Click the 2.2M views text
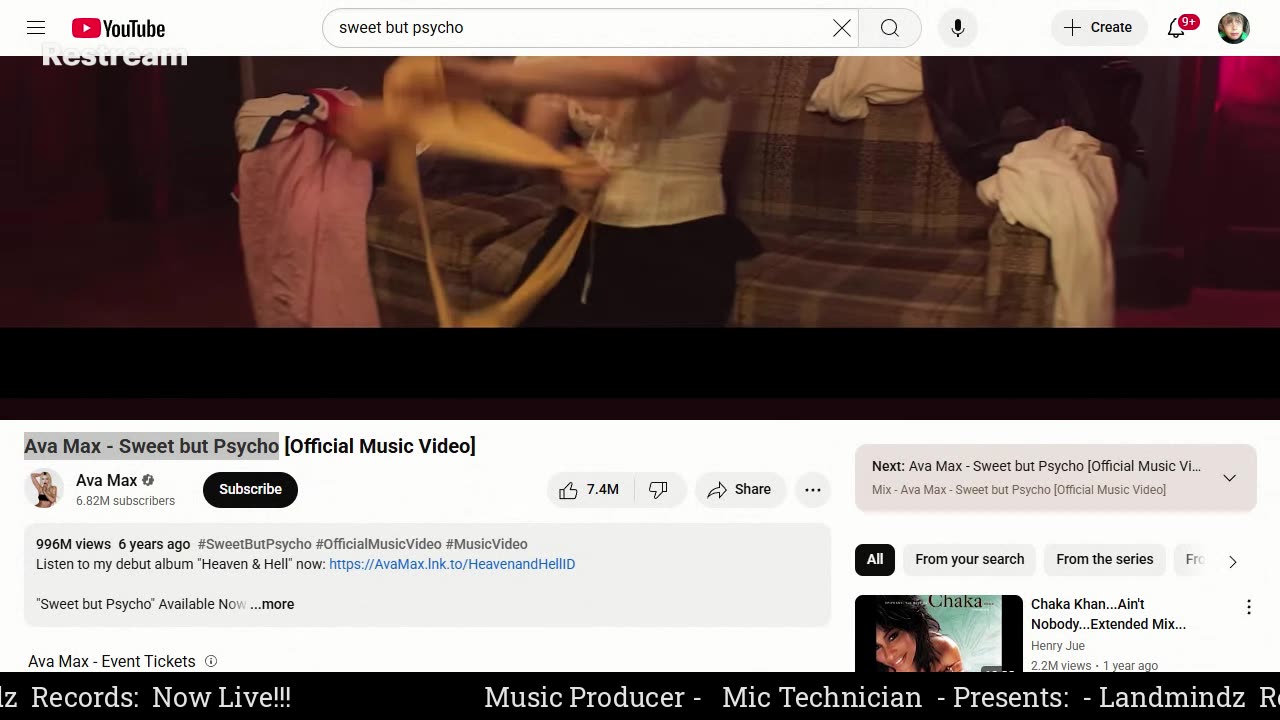 [x=1061, y=666]
